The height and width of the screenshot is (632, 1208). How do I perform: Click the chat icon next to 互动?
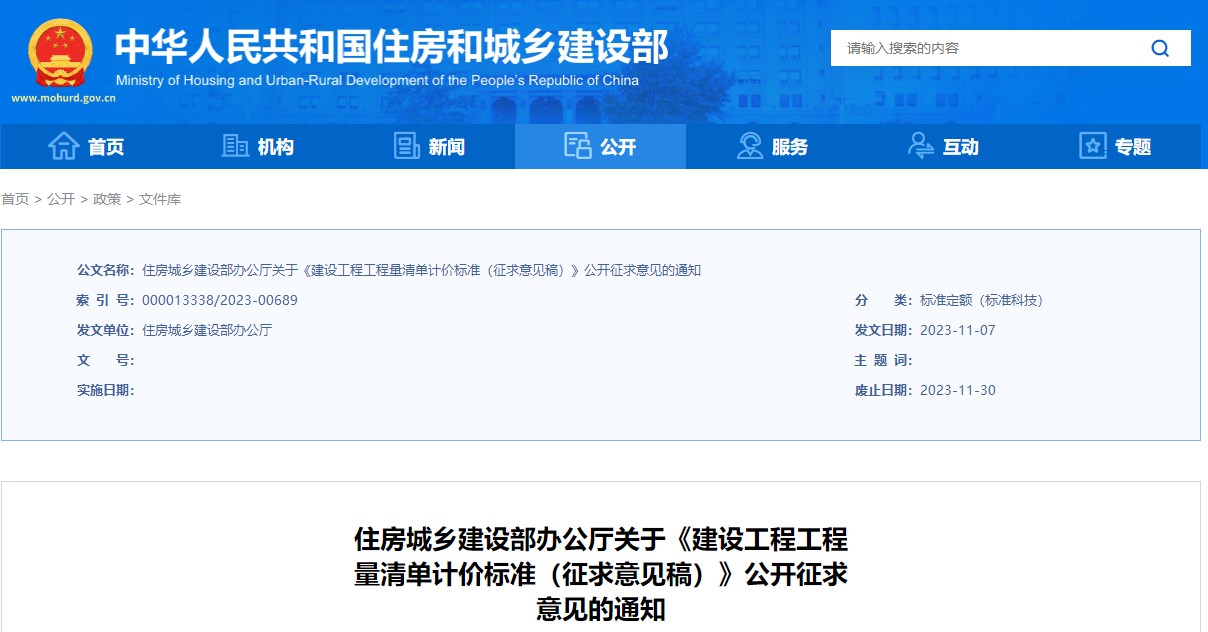point(920,146)
